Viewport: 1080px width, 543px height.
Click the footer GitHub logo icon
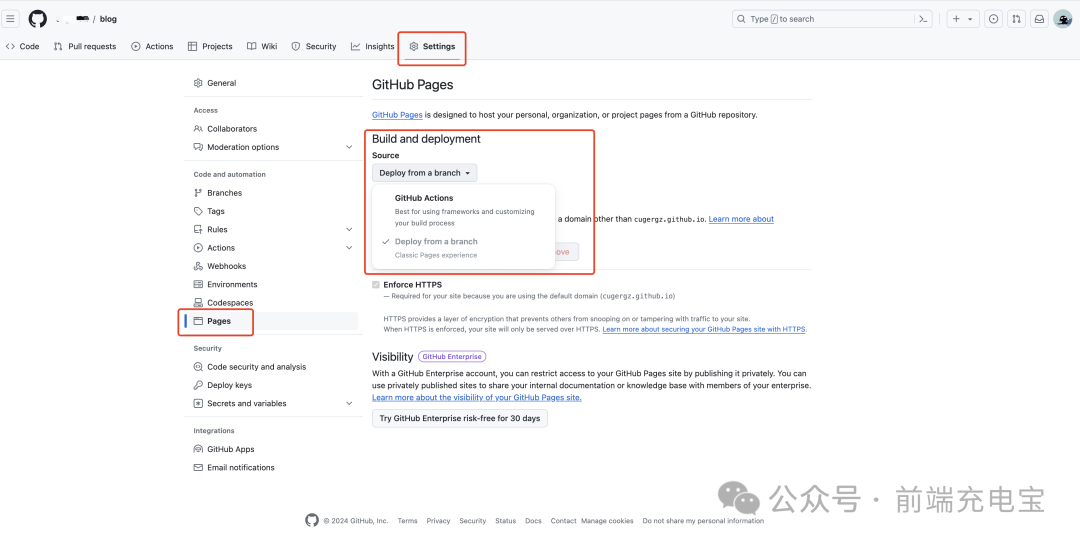[x=312, y=520]
